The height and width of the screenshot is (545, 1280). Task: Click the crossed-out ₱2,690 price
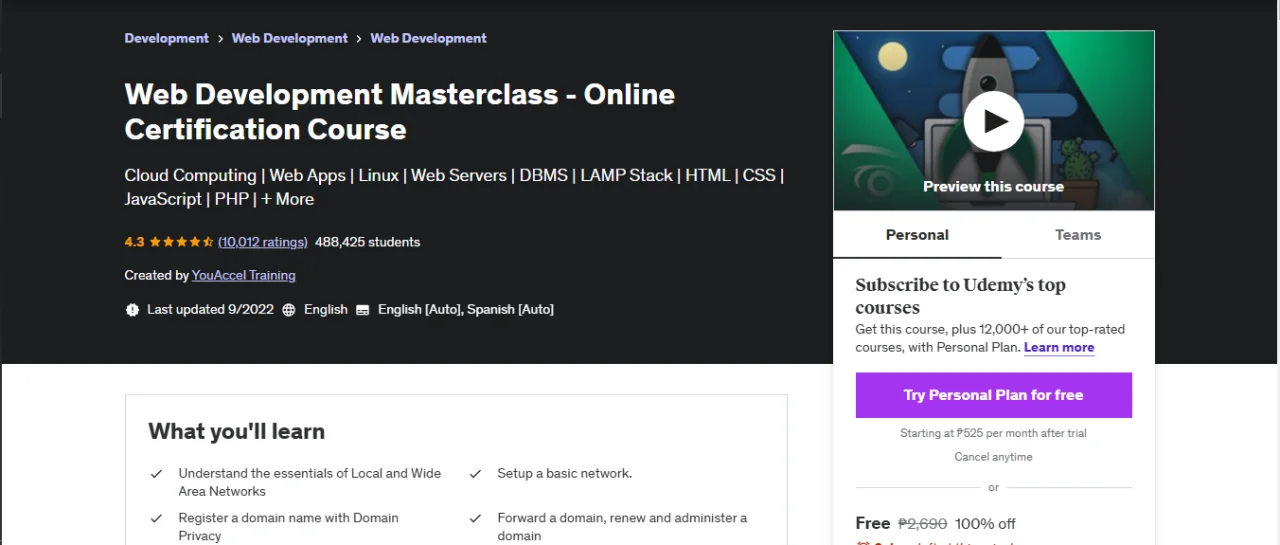(x=922, y=523)
